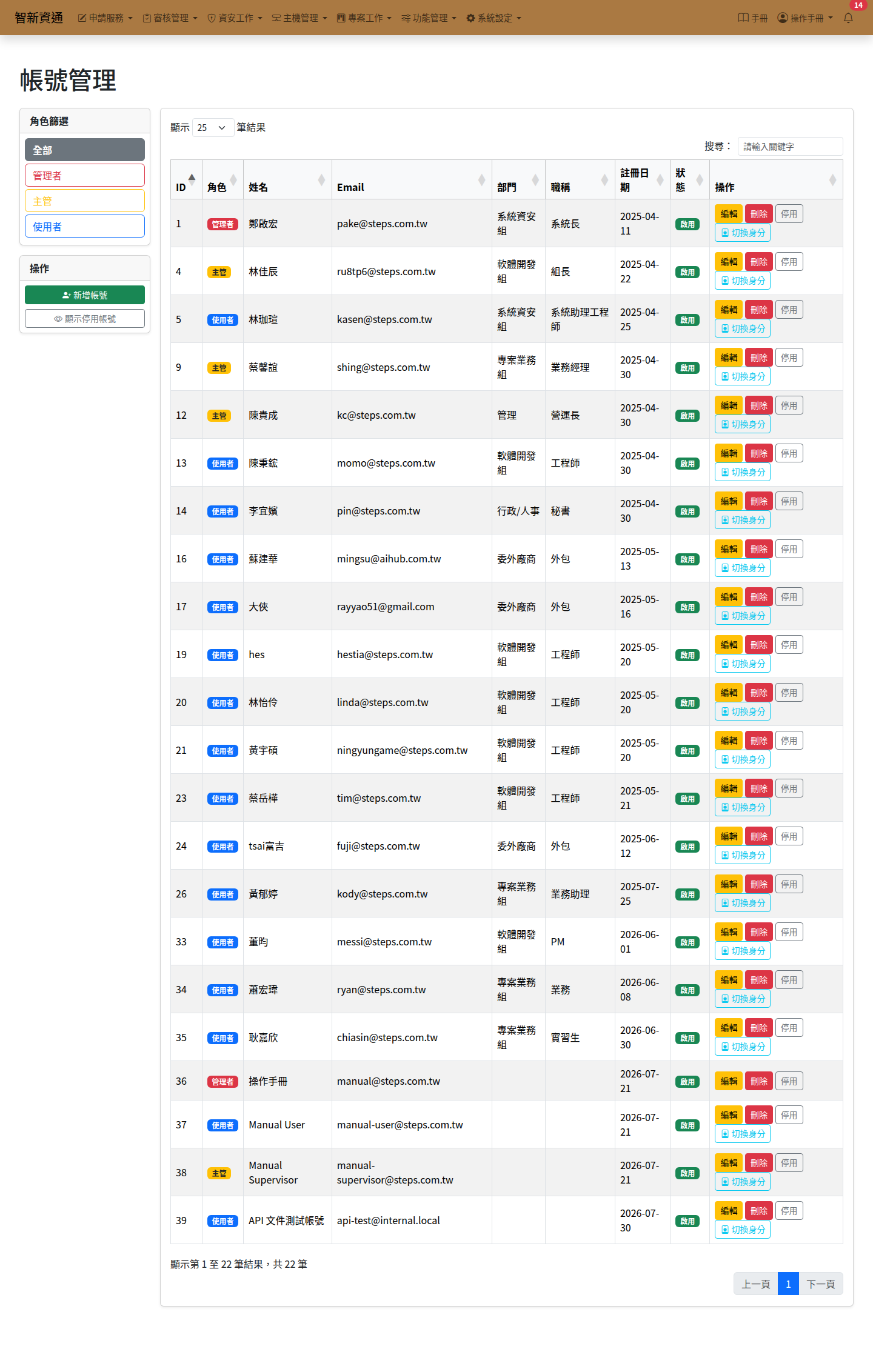
Task: Go to 下一頁 next page
Action: tap(821, 1284)
